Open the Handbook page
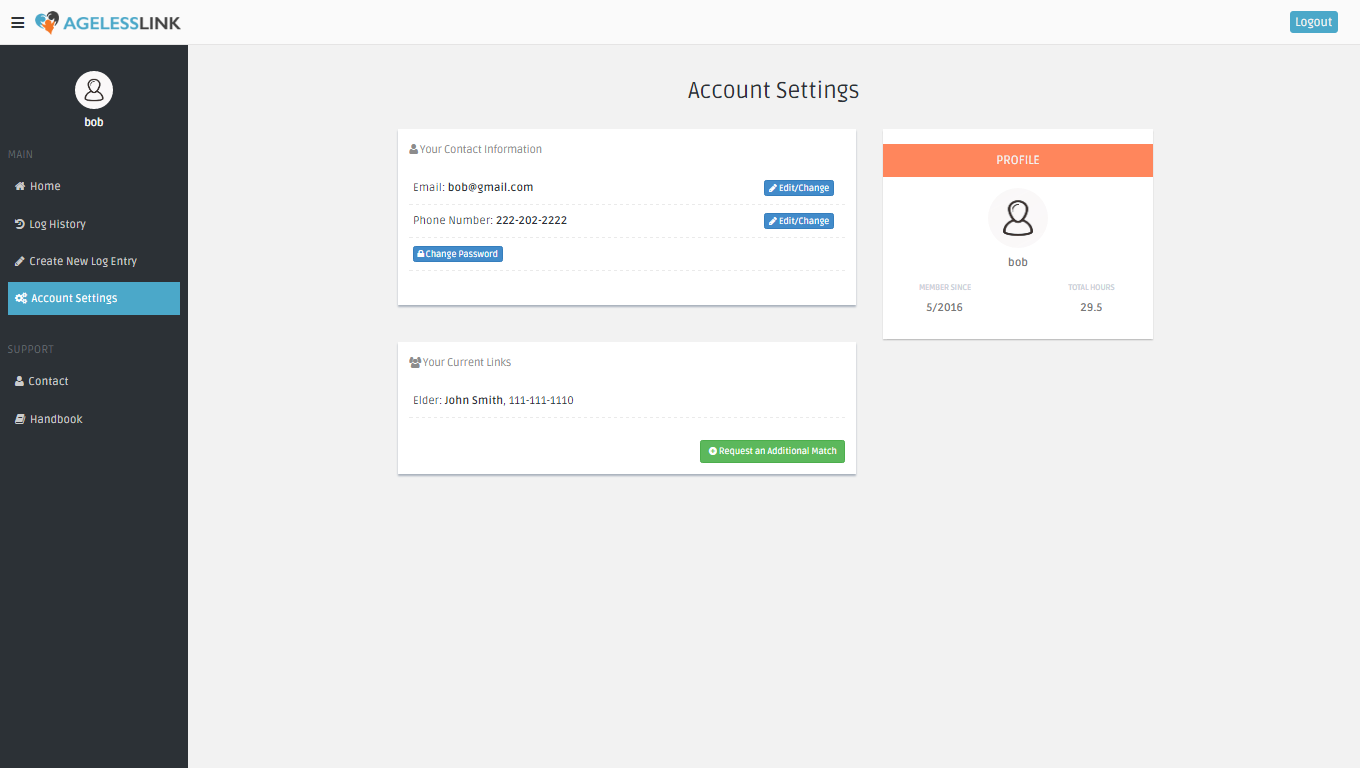Screen dimensions: 1360x768 coord(56,419)
